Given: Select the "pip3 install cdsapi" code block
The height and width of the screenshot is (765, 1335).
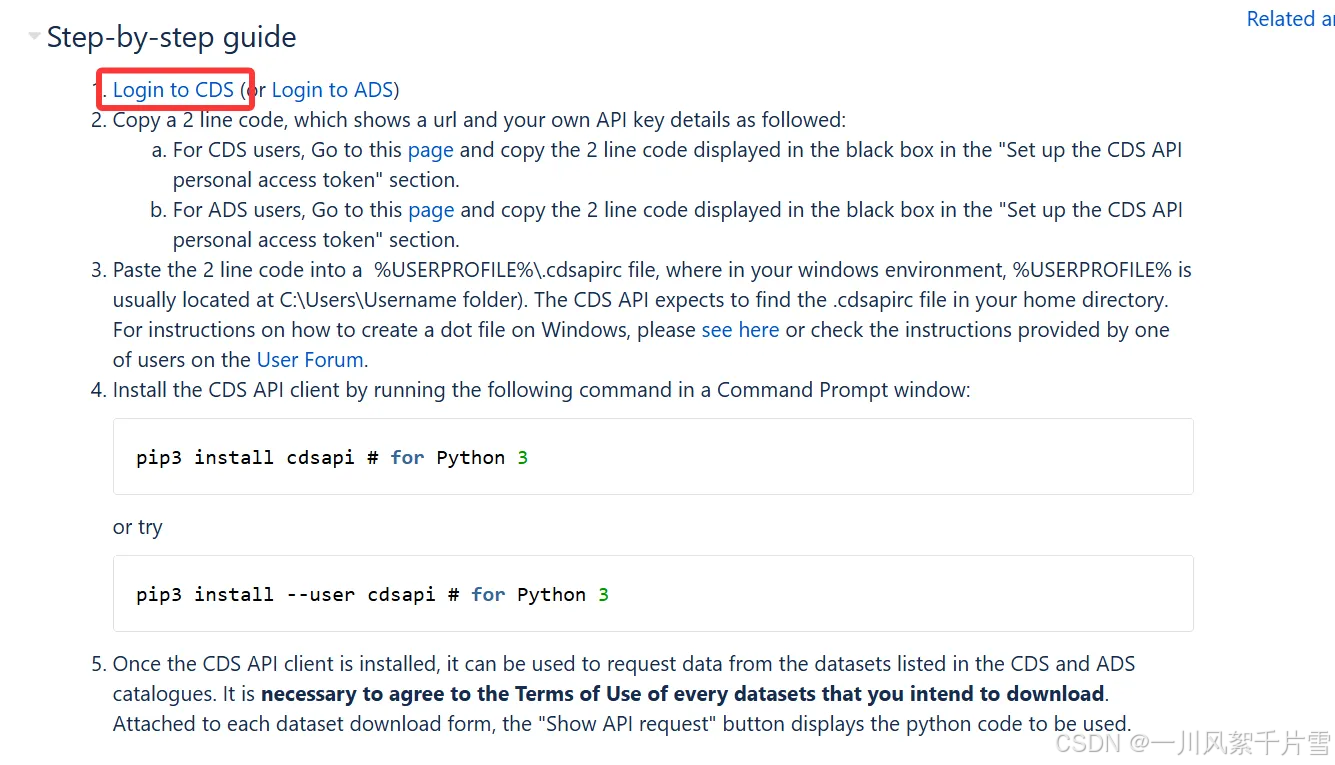Looking at the screenshot, I should [330, 457].
